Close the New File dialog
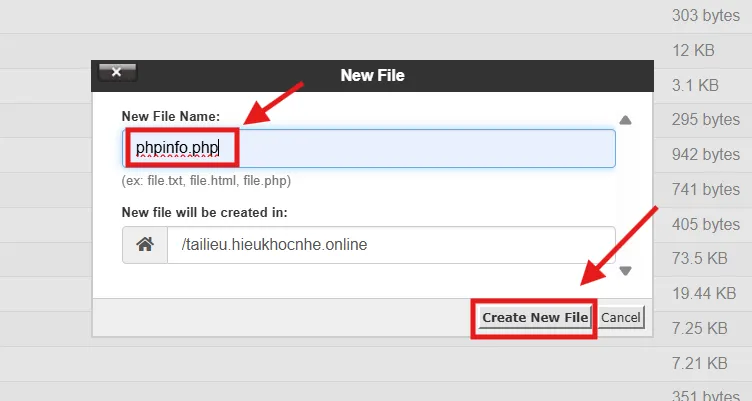 [x=117, y=73]
